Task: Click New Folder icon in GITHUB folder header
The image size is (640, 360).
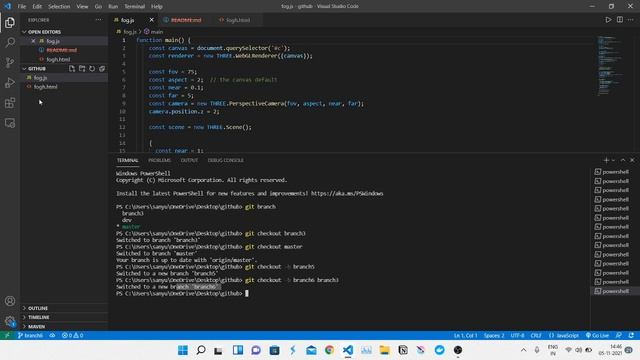Action: (x=82, y=69)
